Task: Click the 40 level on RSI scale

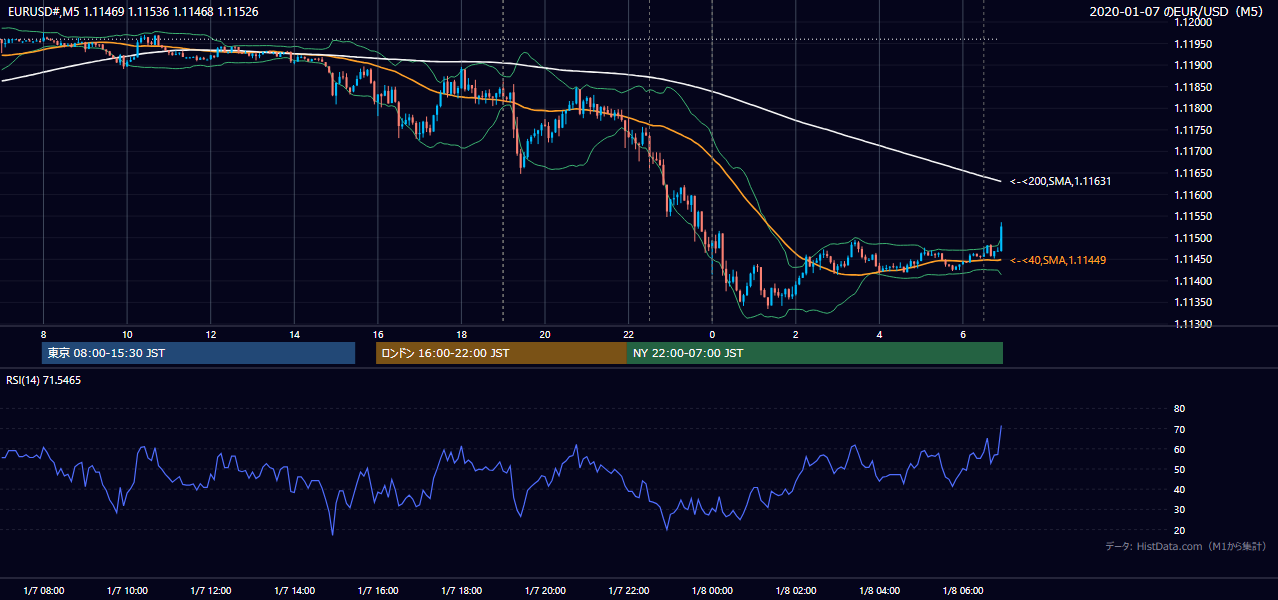Action: 1179,490
